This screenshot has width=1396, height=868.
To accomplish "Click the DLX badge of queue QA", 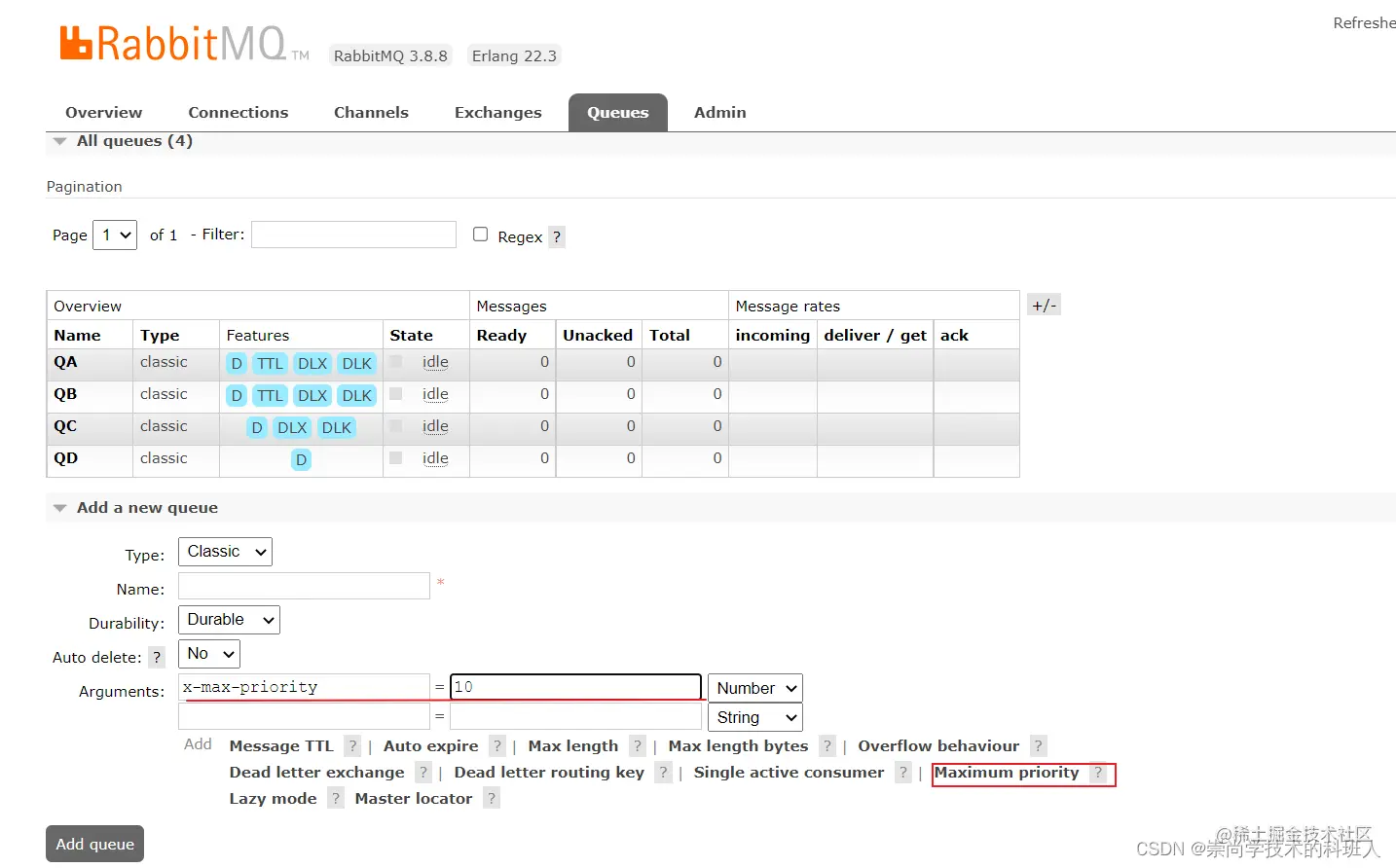I will click(x=312, y=364).
